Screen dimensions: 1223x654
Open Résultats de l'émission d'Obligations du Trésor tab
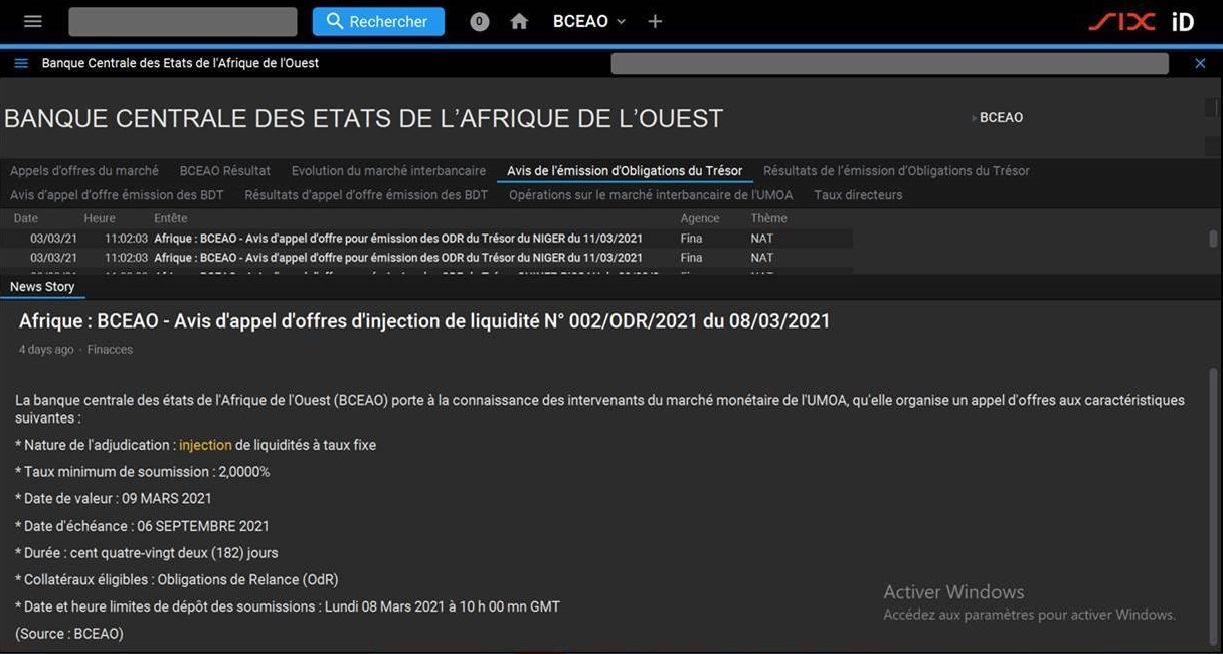click(896, 171)
